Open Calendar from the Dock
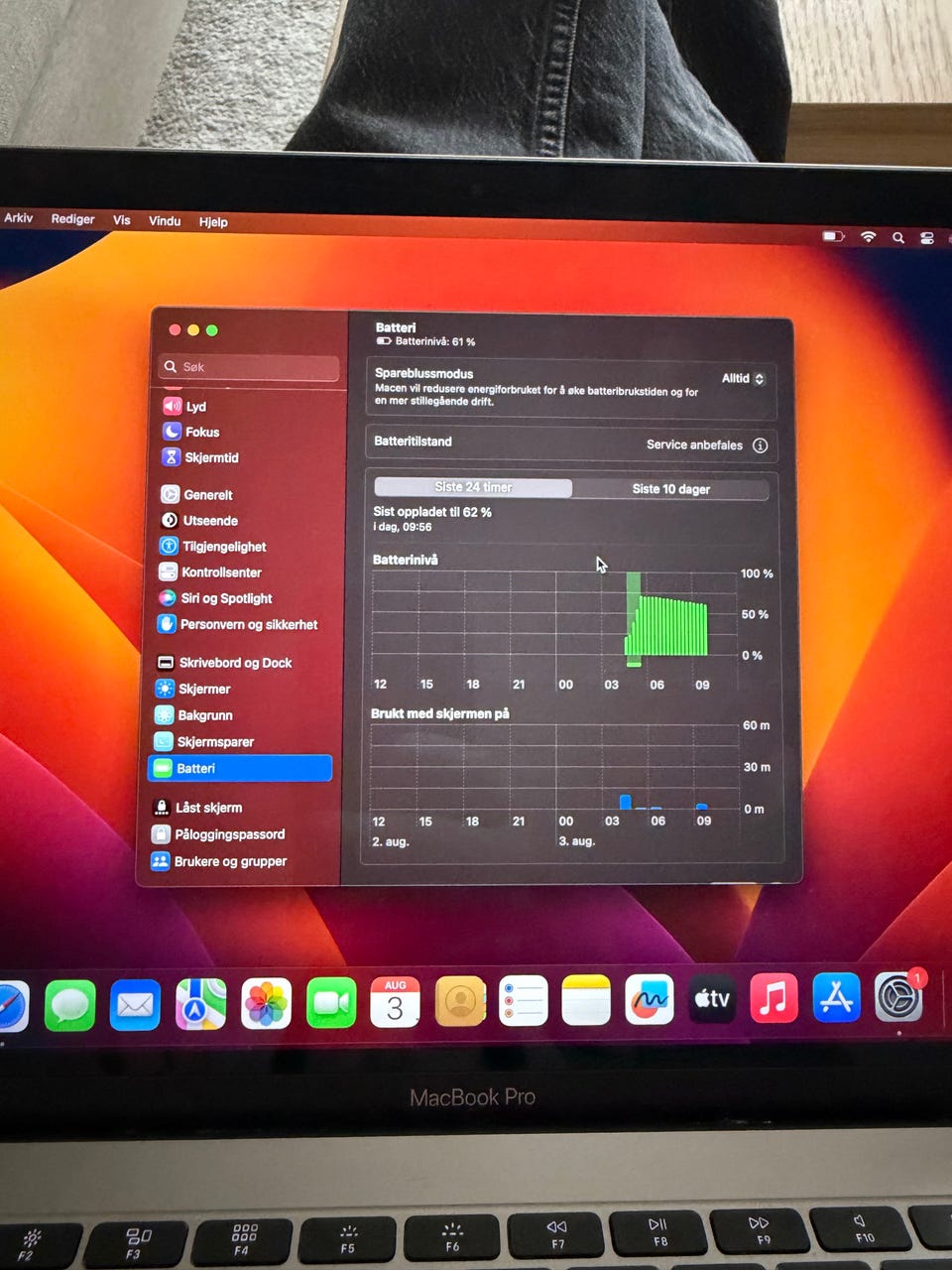This screenshot has height=1270, width=952. click(x=395, y=1002)
